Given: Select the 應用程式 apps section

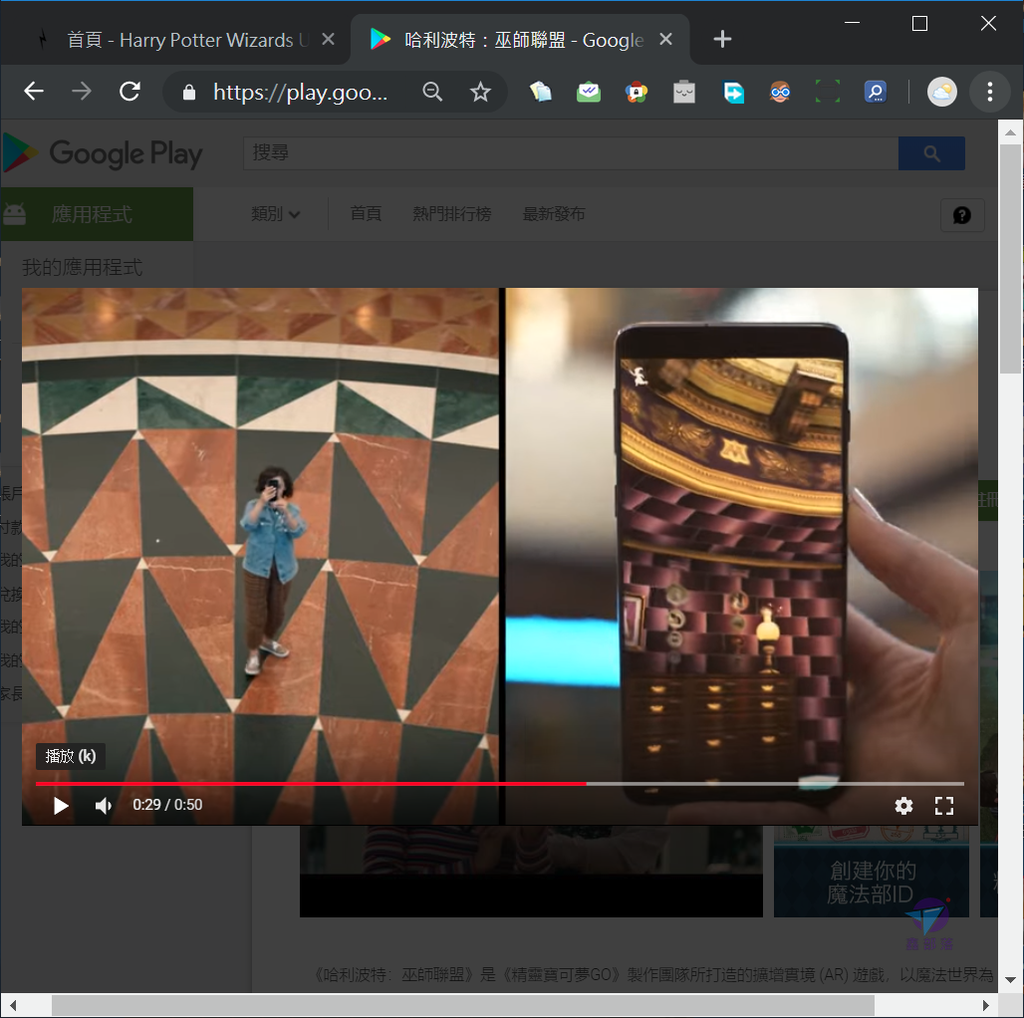Looking at the screenshot, I should 97,214.
